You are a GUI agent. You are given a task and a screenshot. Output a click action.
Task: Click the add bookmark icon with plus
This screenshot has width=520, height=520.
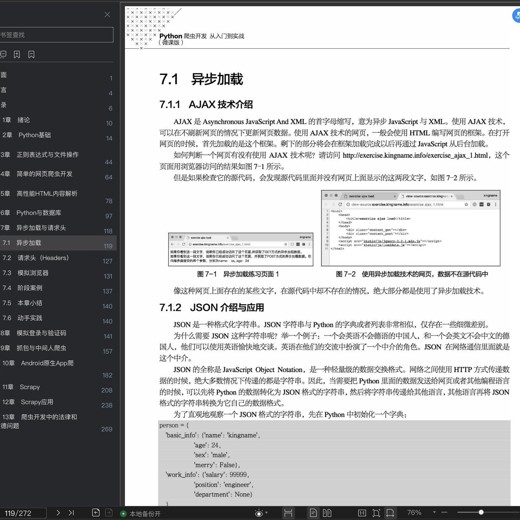17,54
